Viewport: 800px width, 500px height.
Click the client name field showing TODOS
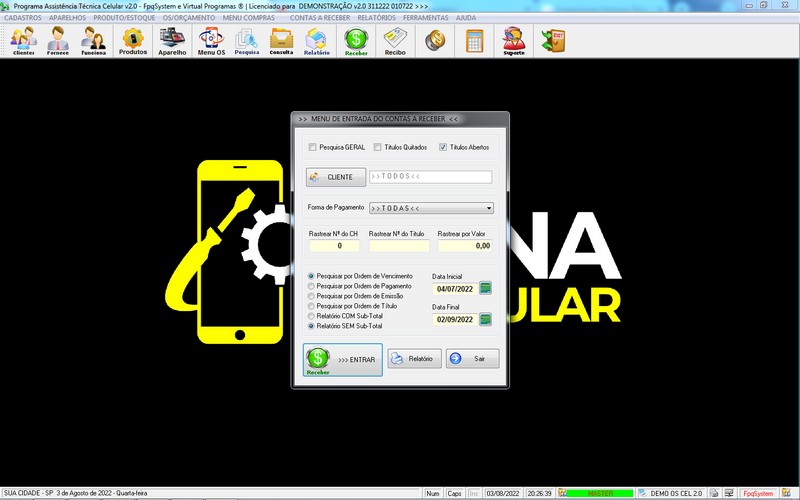(x=431, y=177)
